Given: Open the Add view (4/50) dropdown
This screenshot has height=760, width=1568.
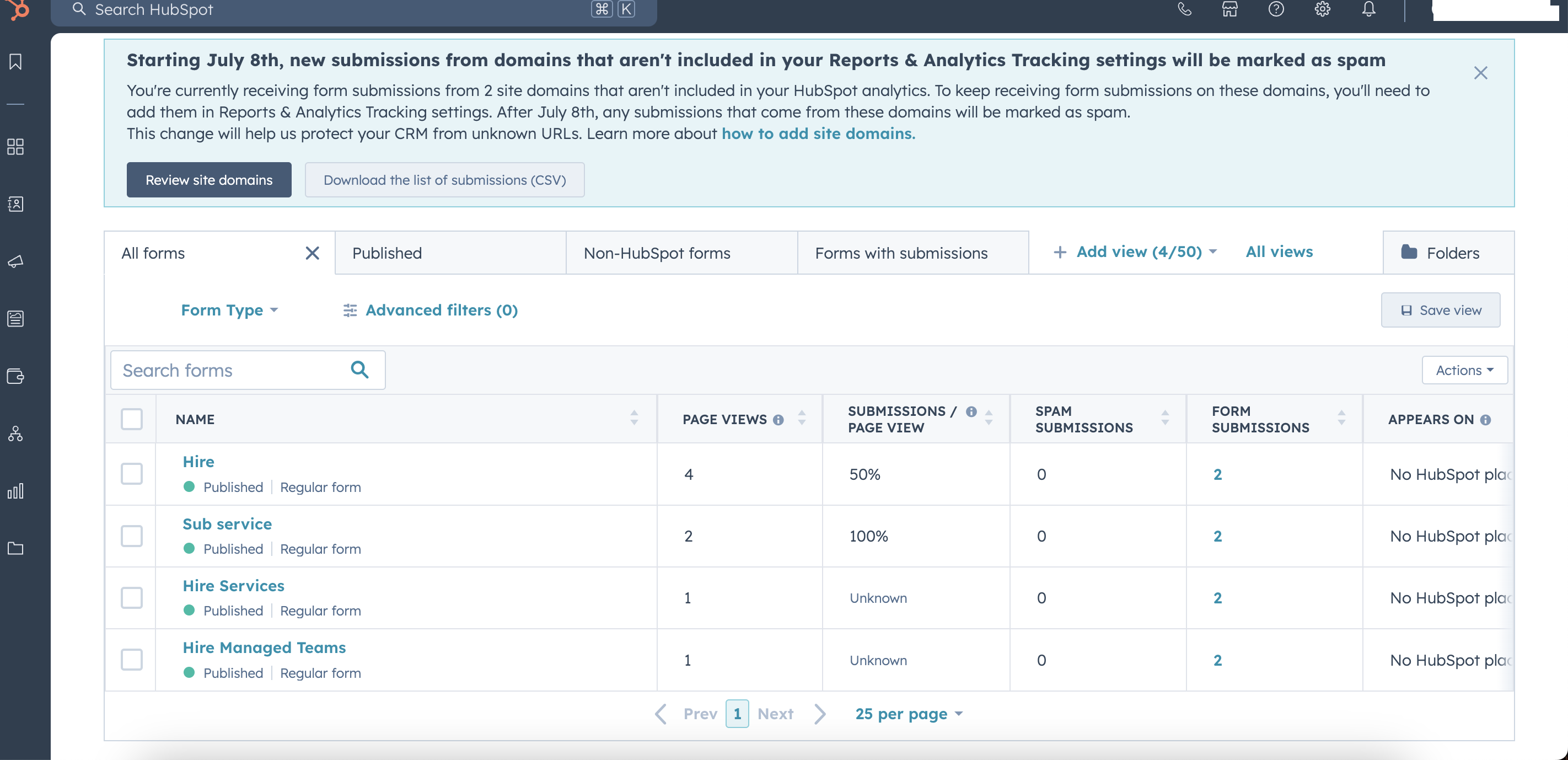Looking at the screenshot, I should coord(1135,251).
